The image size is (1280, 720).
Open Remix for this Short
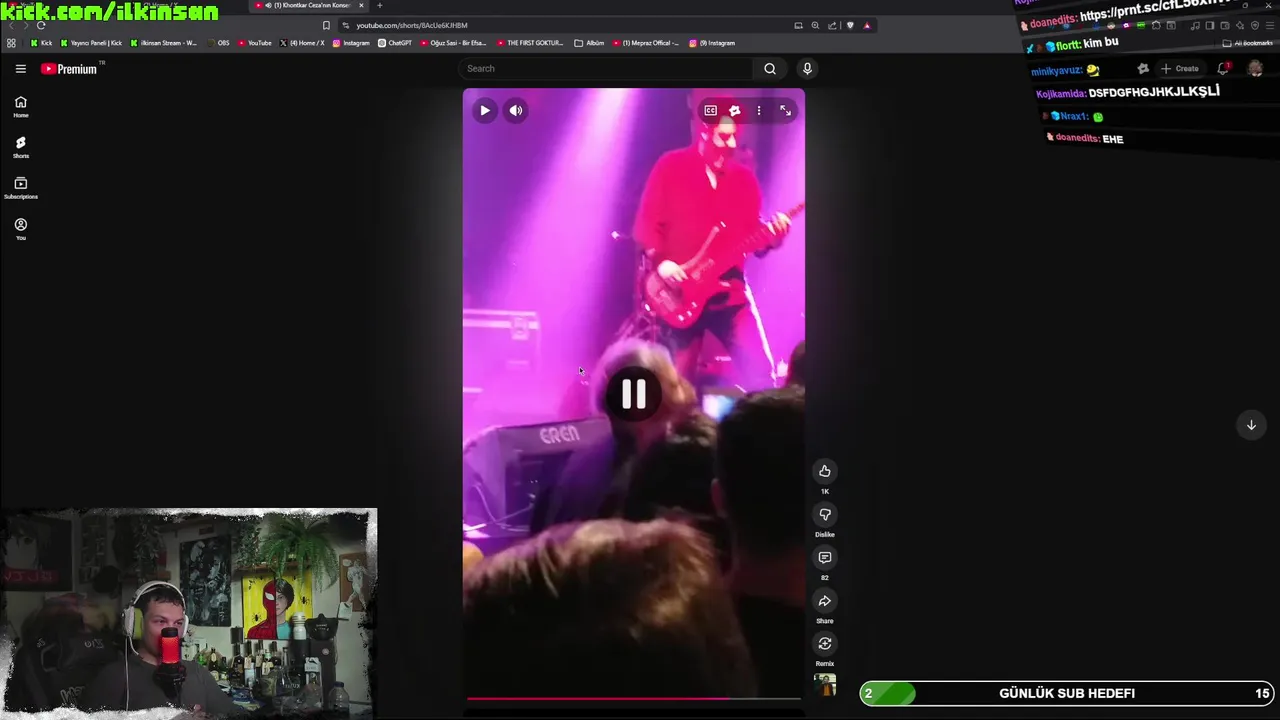coord(825,643)
